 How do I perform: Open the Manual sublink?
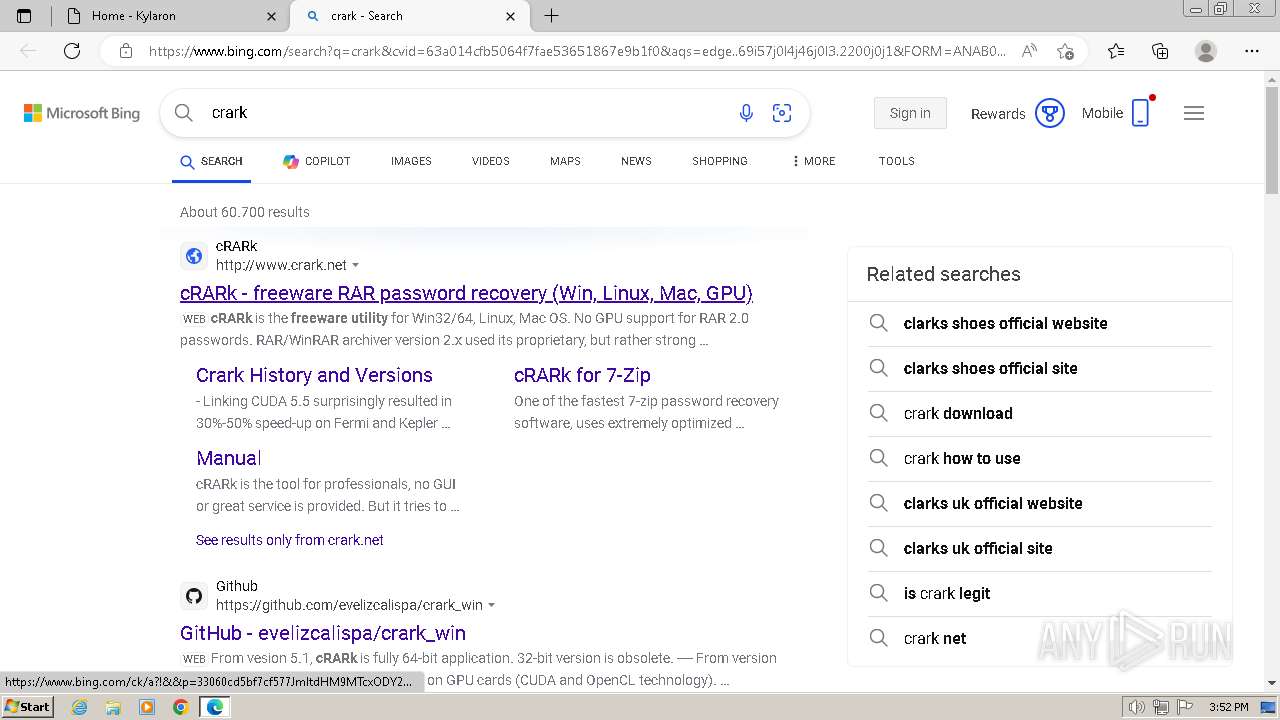coord(229,458)
